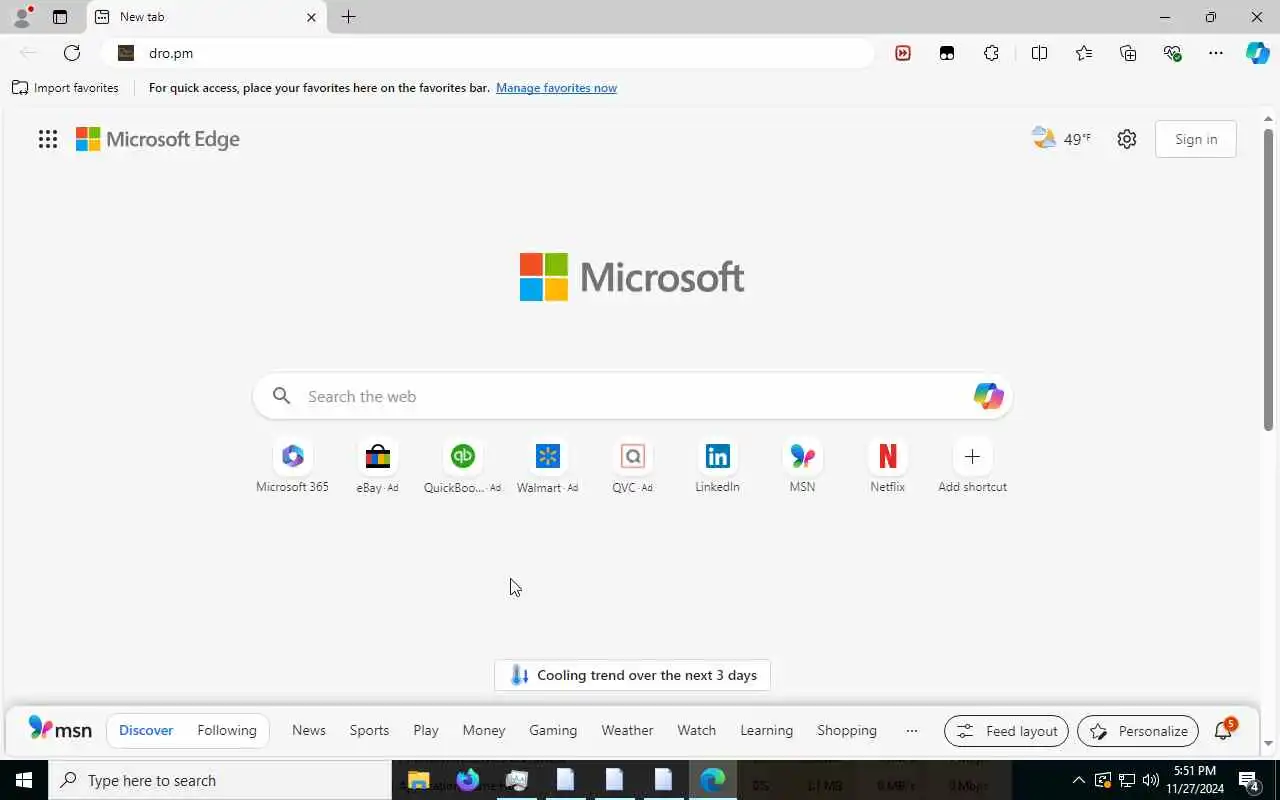Open the QuickBooks shortcut tile
1280x800 pixels.
(462, 467)
